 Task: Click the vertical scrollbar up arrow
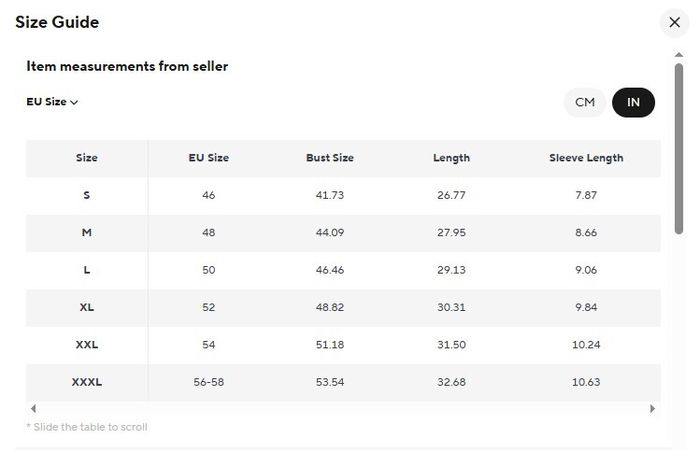click(679, 55)
